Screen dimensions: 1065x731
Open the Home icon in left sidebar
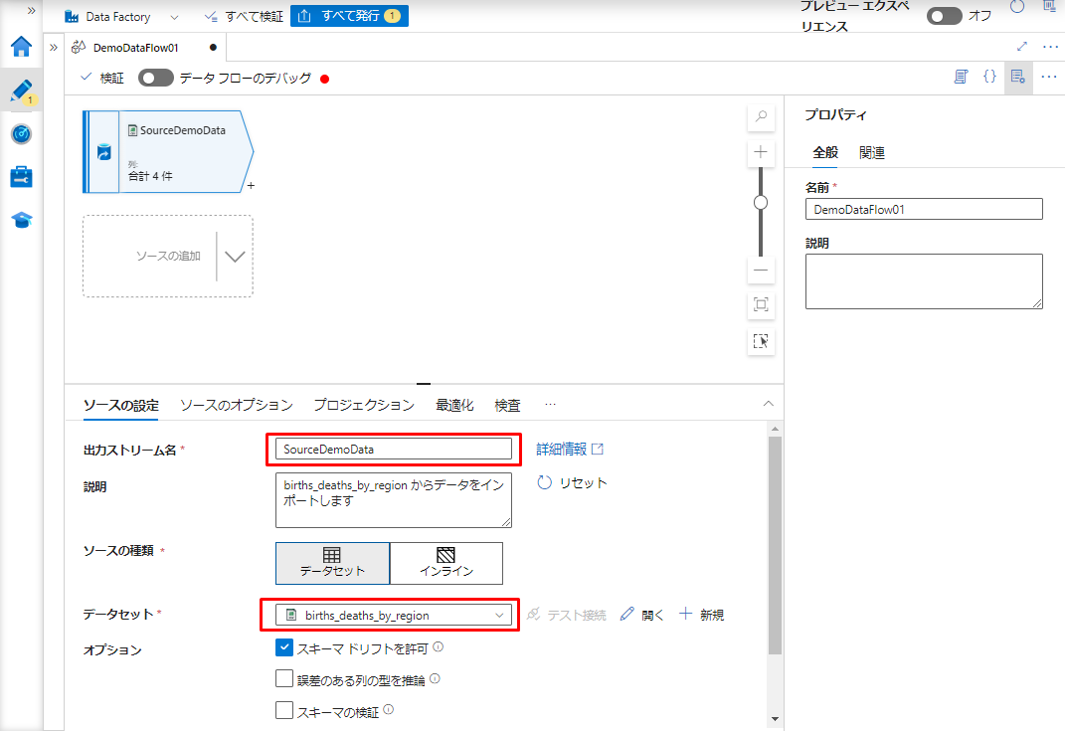click(21, 47)
